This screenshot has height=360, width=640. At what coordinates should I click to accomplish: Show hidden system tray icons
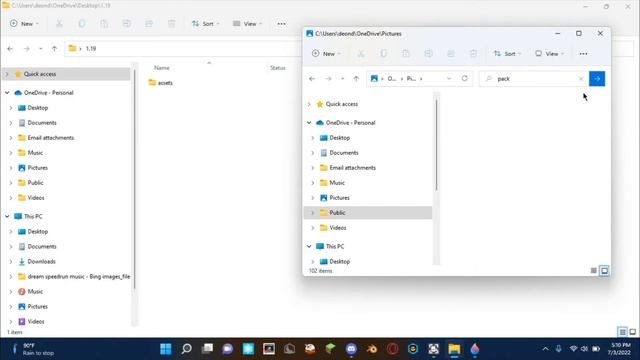545,349
